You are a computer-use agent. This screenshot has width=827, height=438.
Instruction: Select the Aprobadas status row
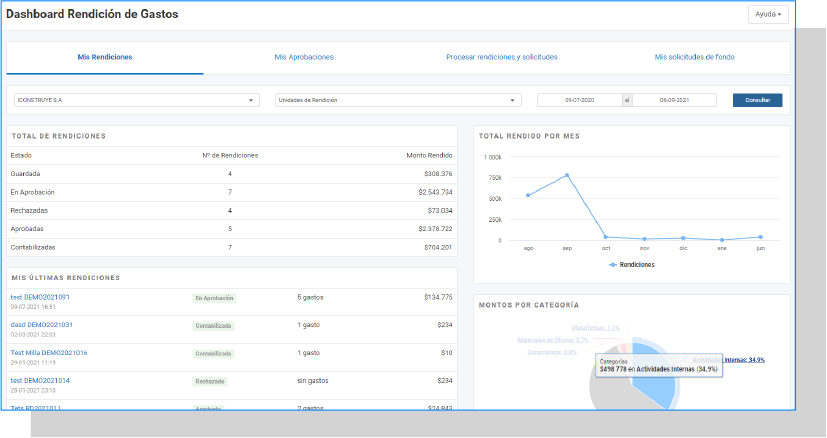click(x=232, y=229)
